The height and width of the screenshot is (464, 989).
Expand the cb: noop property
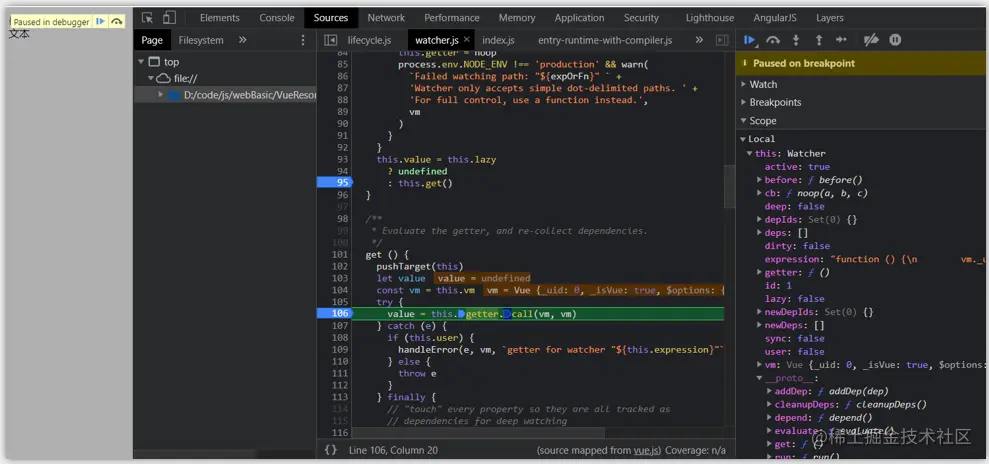click(759, 193)
